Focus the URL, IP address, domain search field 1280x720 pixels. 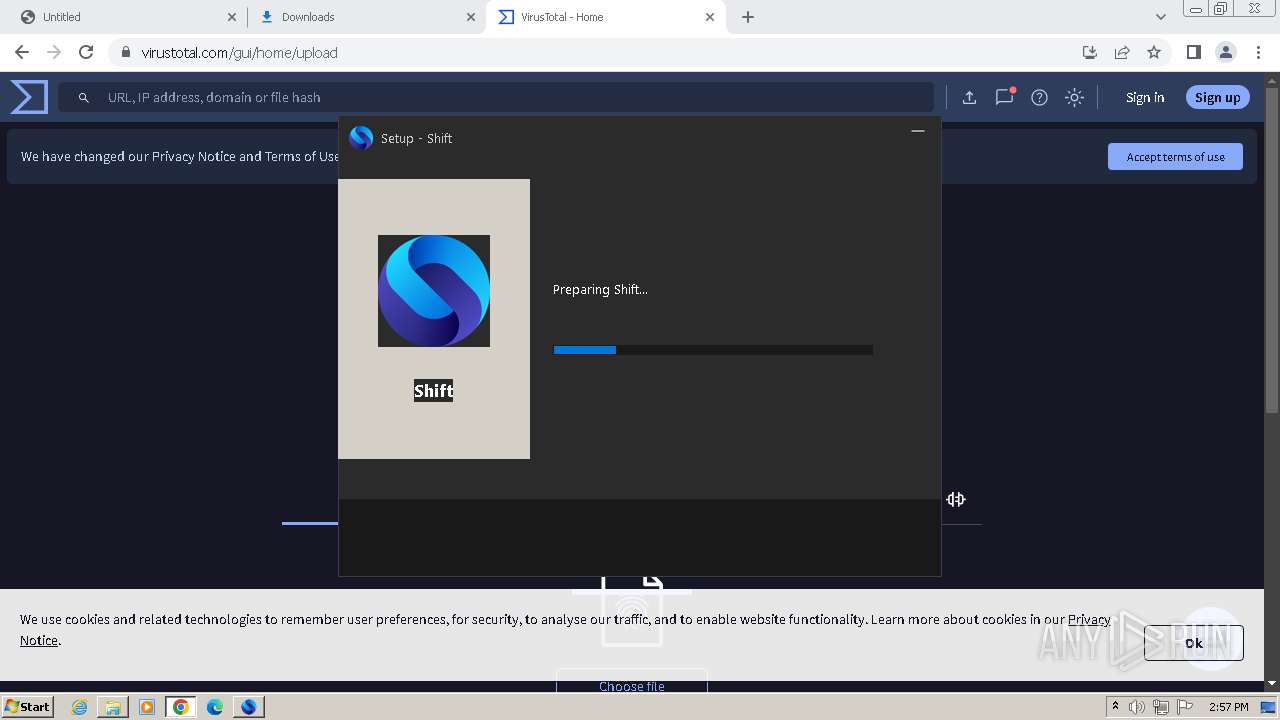[x=495, y=97]
